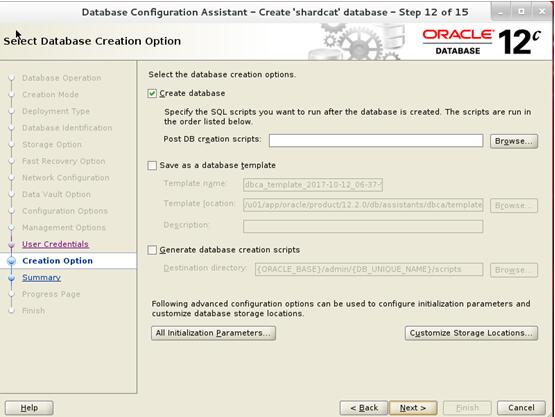Proceed with the Next button
Image resolution: width=555 pixels, height=417 pixels.
(x=413, y=408)
